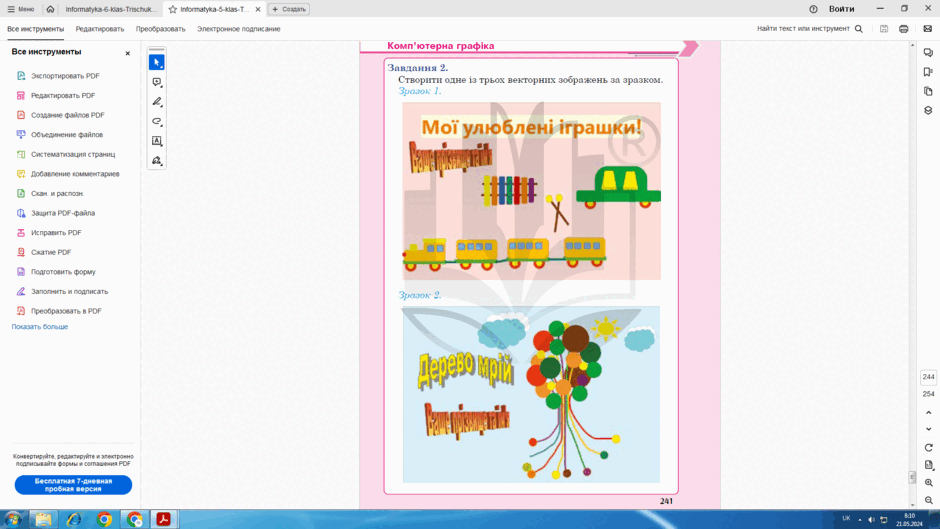Click the page number 244 field
940x529 pixels.
pyautogui.click(x=929, y=377)
